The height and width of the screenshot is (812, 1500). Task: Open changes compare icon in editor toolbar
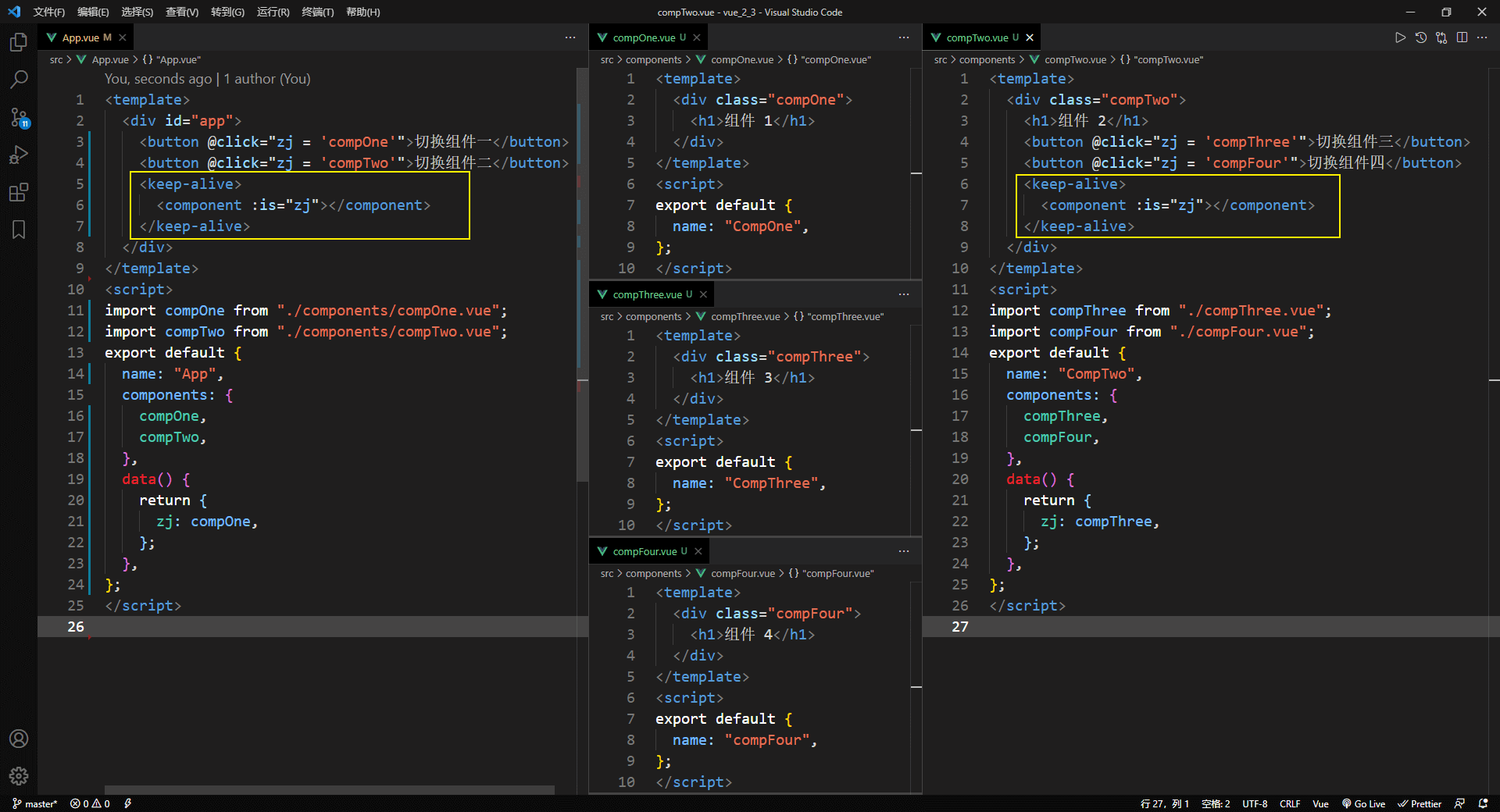1441,37
